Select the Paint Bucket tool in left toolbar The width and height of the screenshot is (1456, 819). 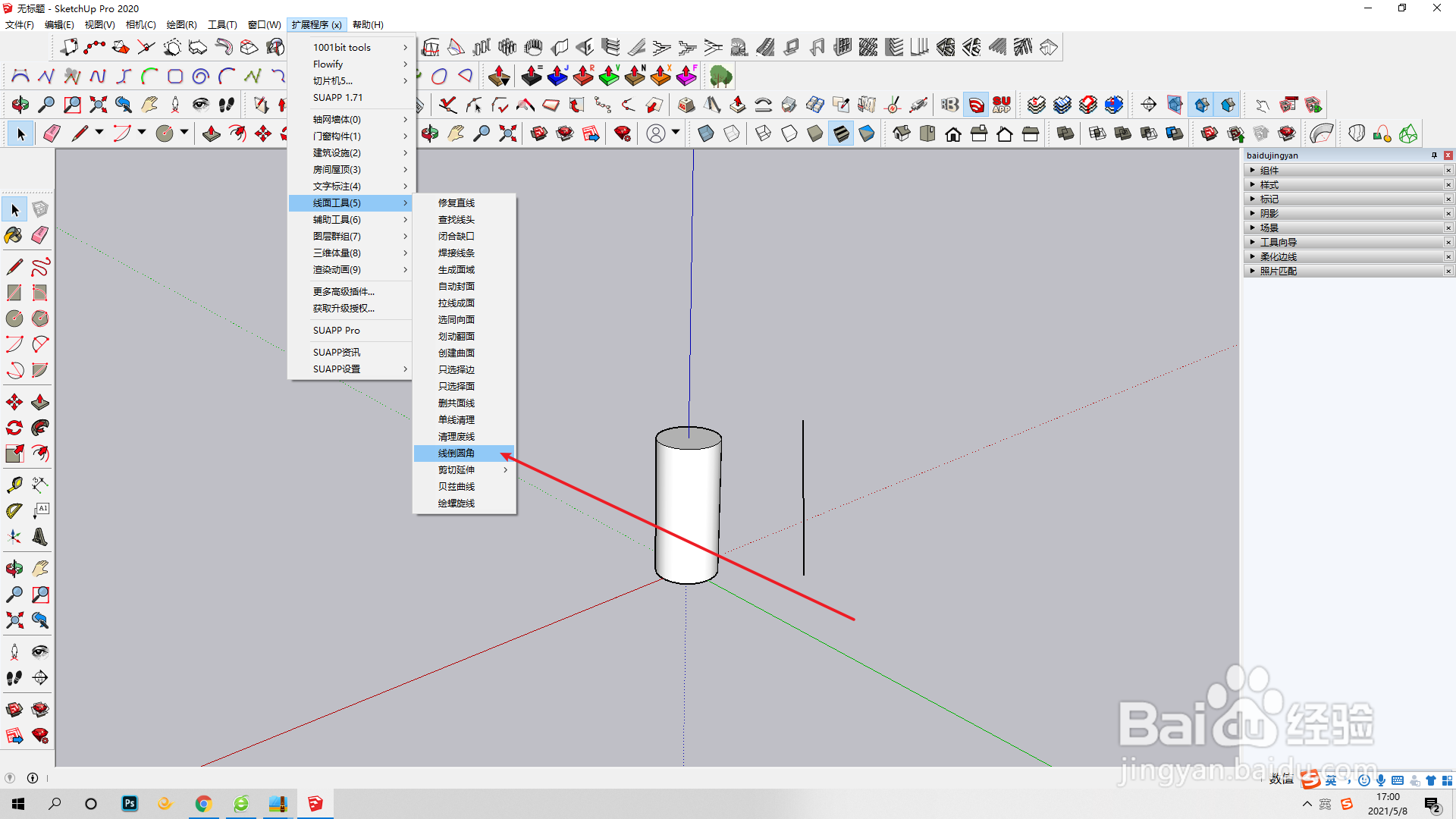[14, 235]
